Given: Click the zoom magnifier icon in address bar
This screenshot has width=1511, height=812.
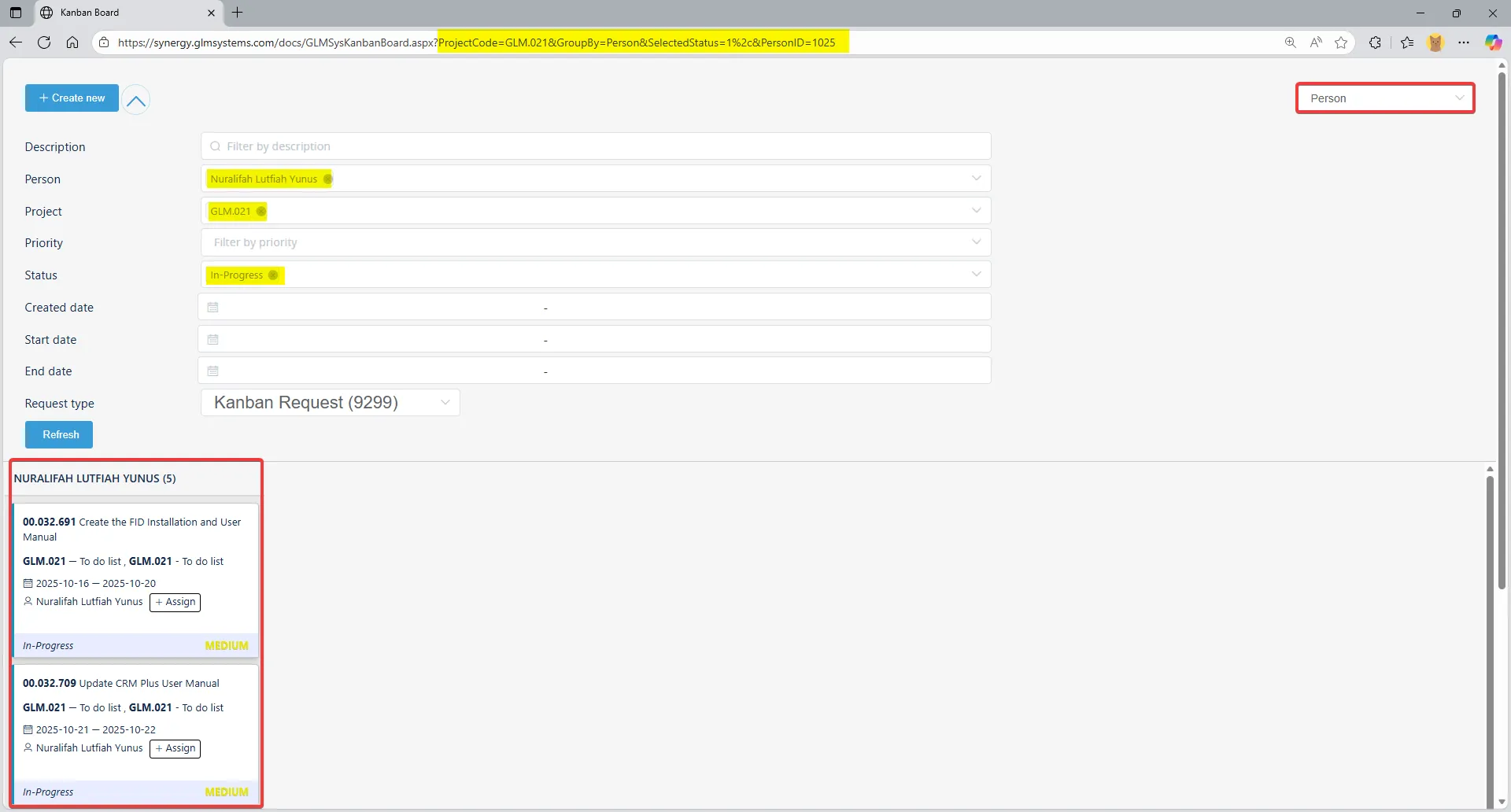Looking at the screenshot, I should tap(1290, 42).
